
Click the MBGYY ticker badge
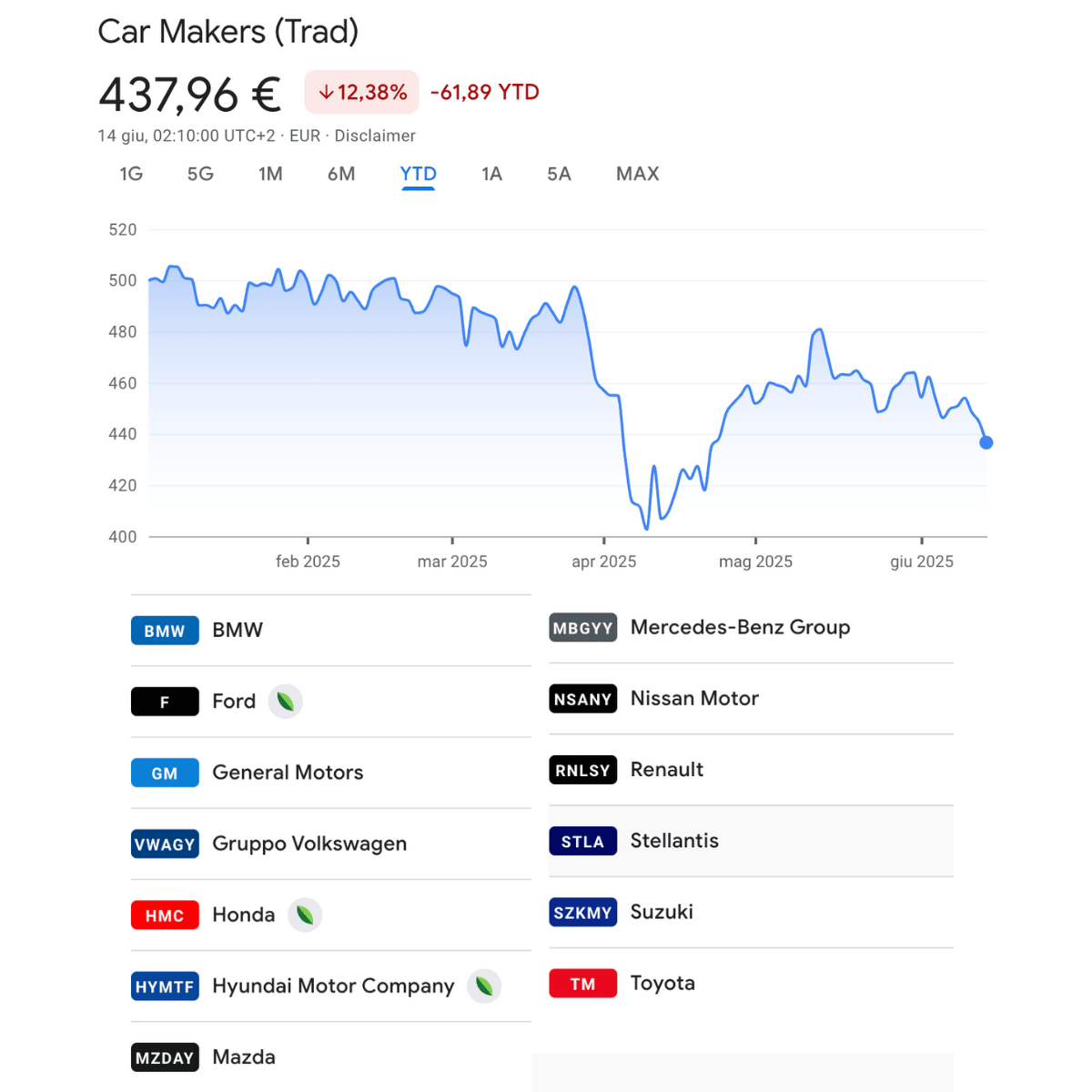pos(583,628)
